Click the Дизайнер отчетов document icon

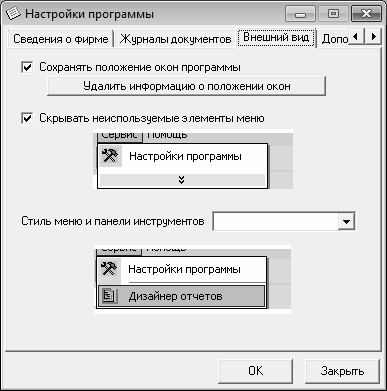(109, 296)
